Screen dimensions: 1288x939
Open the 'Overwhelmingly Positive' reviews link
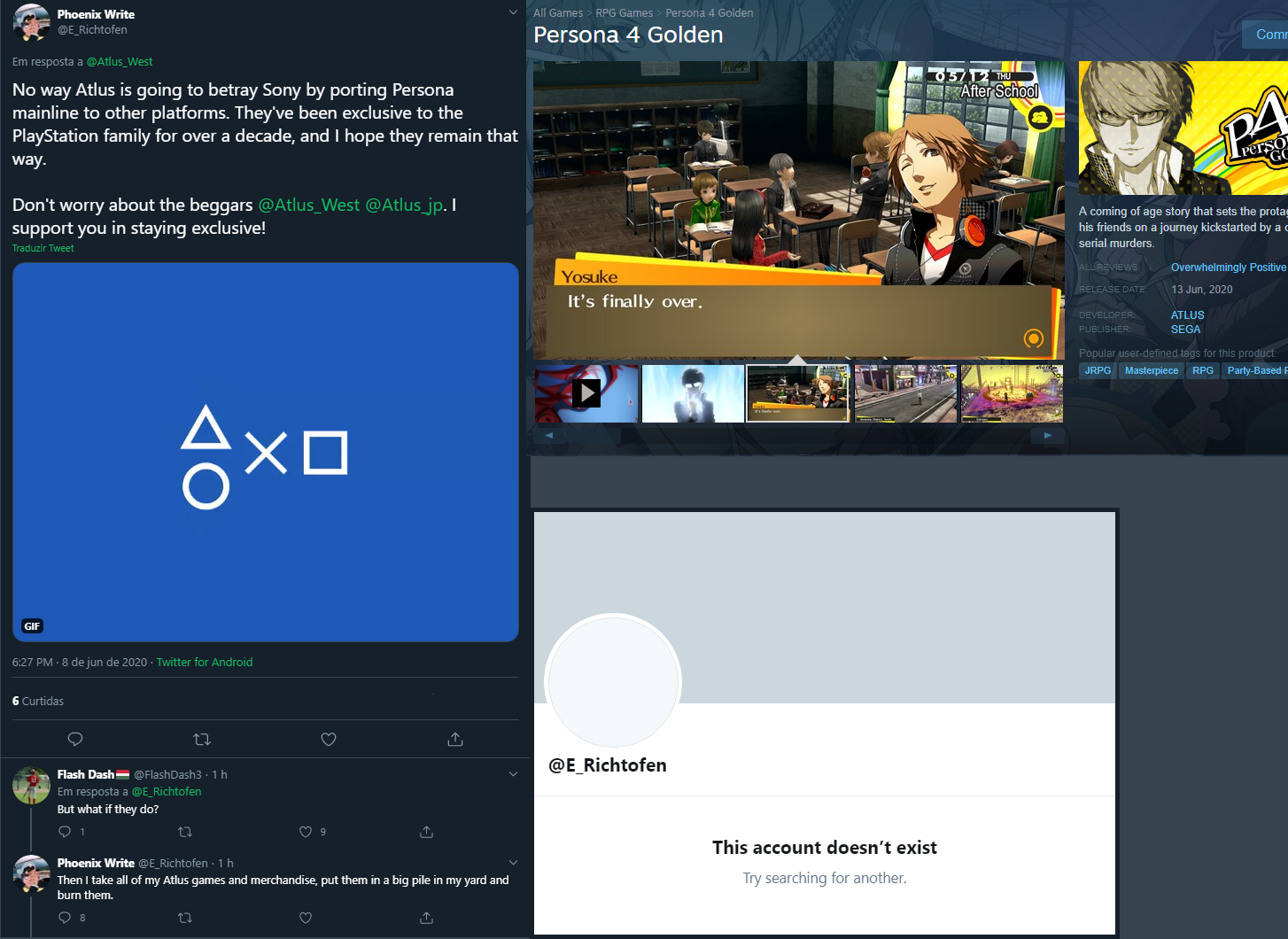tap(1229, 268)
